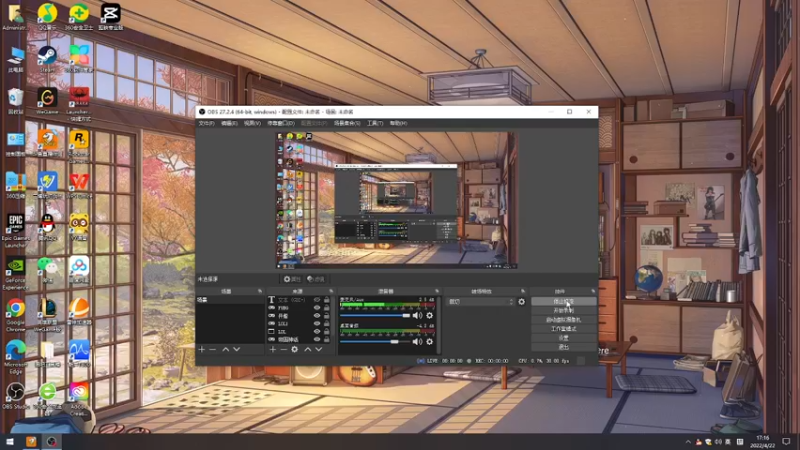The height and width of the screenshot is (450, 800).
Task: Toggle visibility eye of the bottom source row
Action: (317, 339)
